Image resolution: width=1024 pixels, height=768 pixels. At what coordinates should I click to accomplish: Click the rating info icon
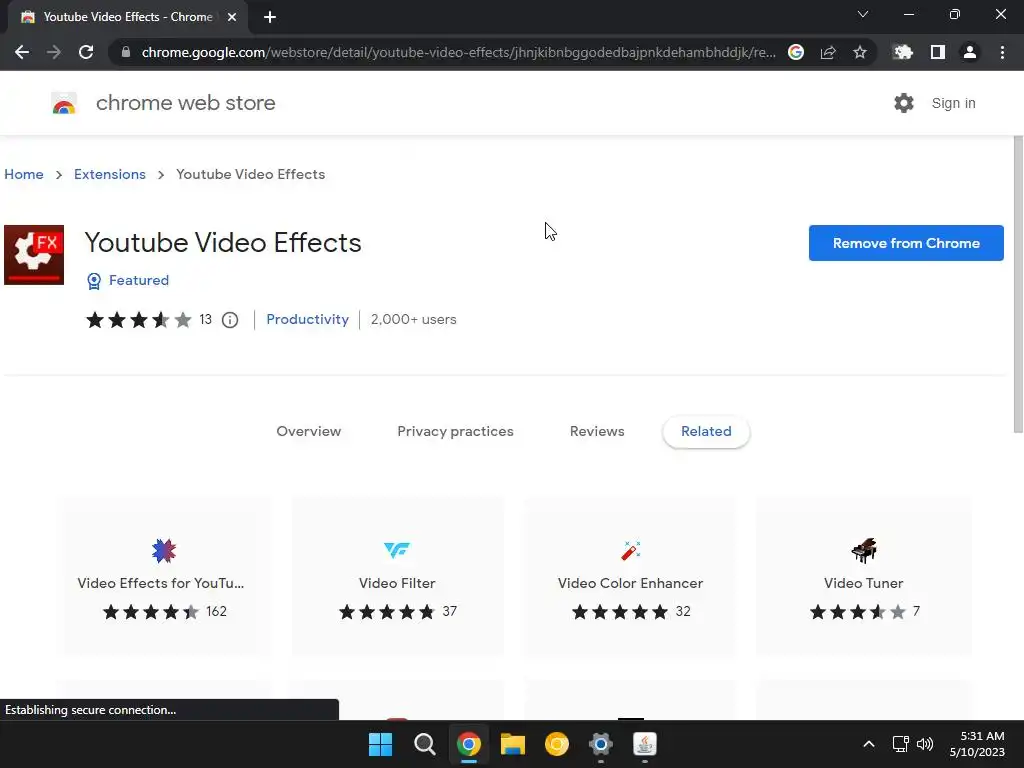230,320
